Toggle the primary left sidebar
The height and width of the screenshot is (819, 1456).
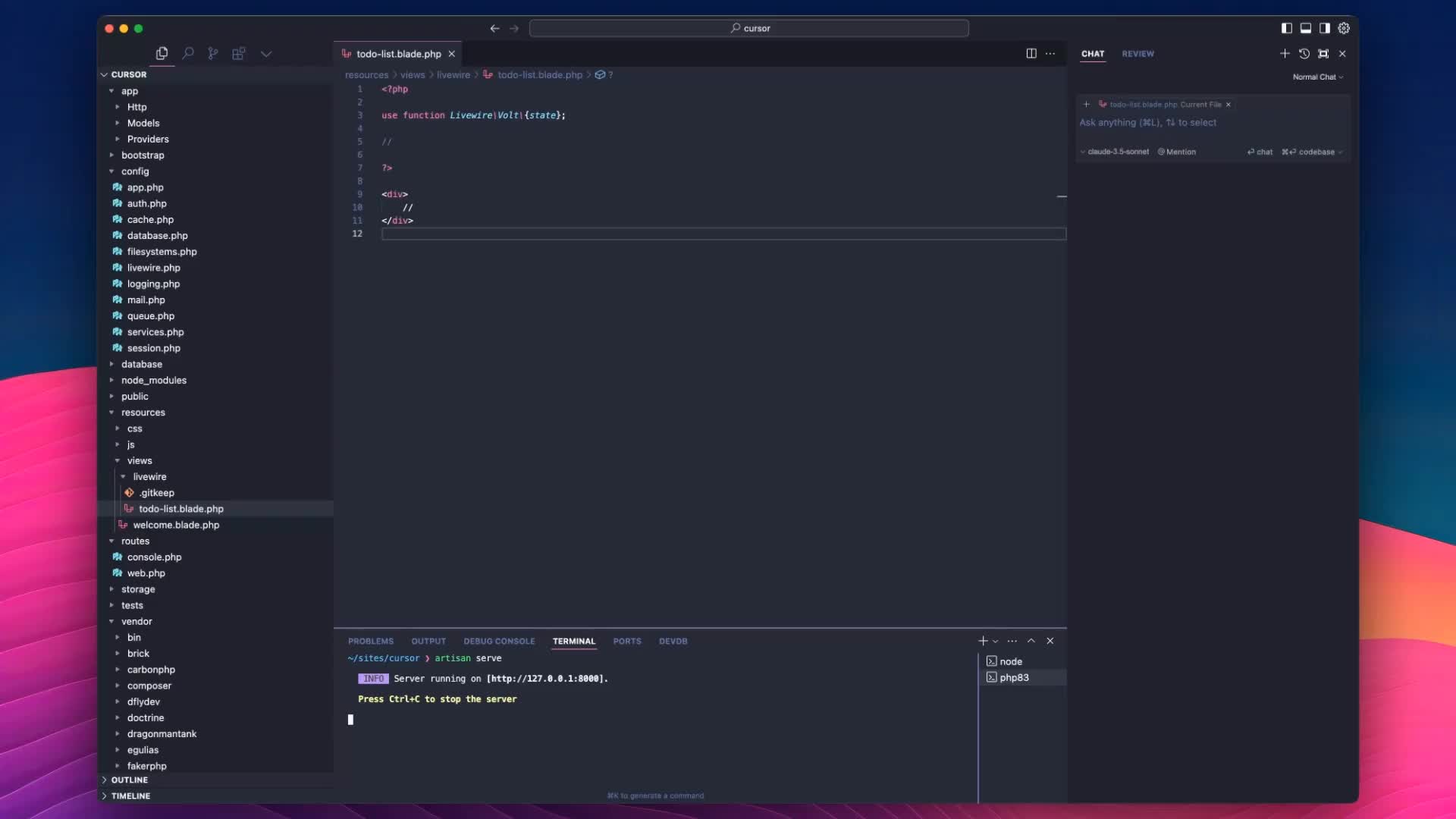pyautogui.click(x=1287, y=28)
